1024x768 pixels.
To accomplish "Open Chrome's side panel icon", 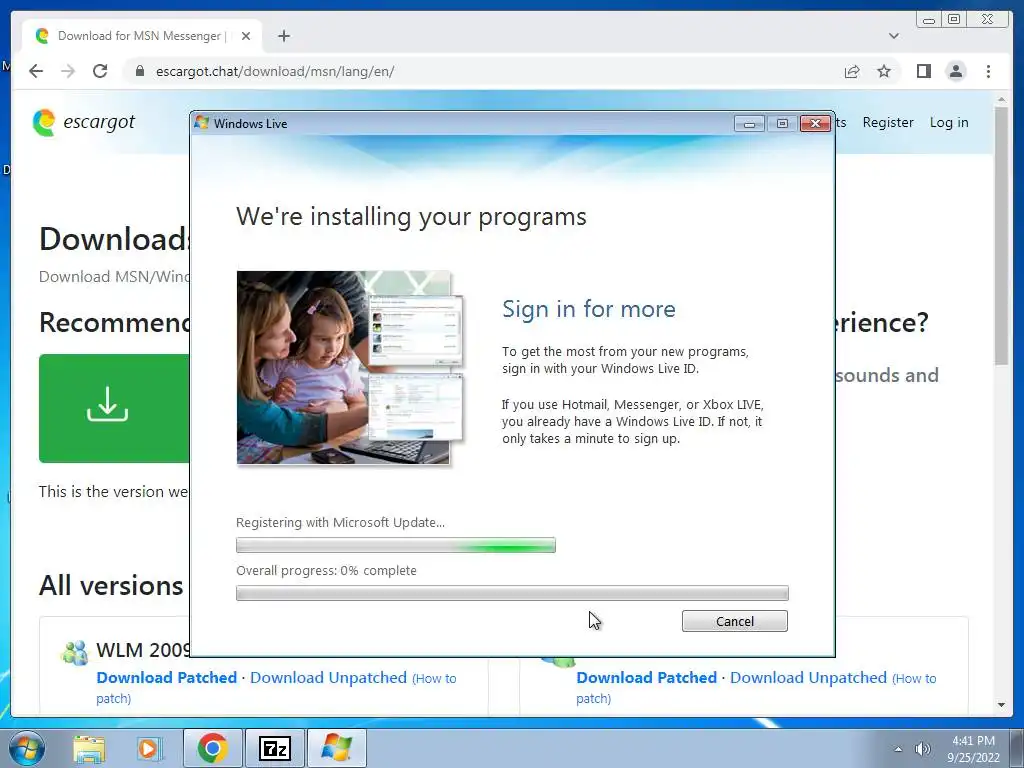I will point(923,71).
